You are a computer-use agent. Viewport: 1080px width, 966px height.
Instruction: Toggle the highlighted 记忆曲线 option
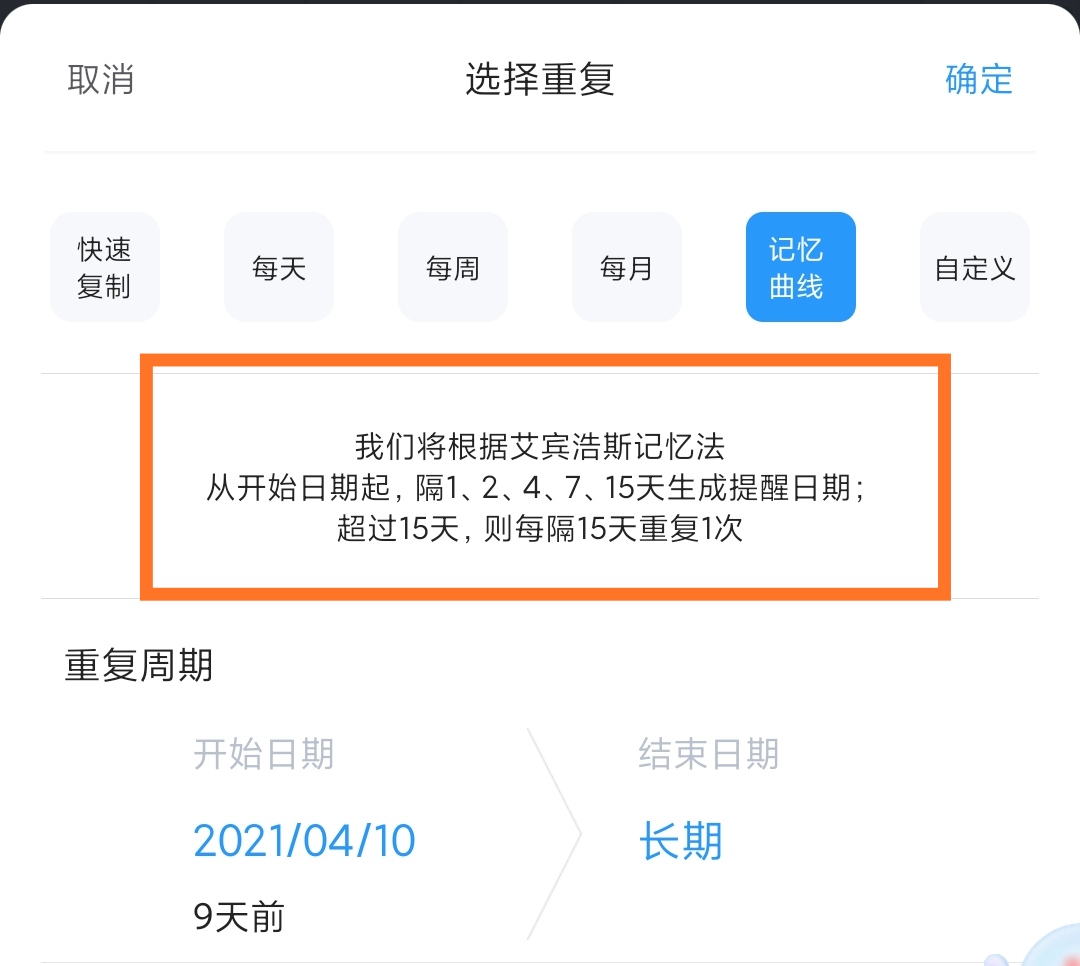click(801, 267)
